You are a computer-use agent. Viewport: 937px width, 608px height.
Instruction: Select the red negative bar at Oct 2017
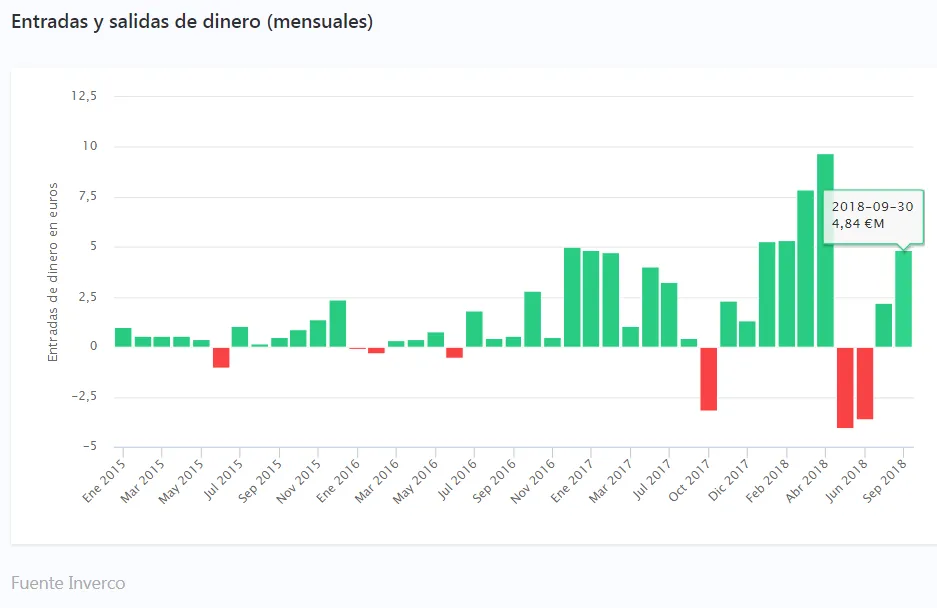(708, 378)
